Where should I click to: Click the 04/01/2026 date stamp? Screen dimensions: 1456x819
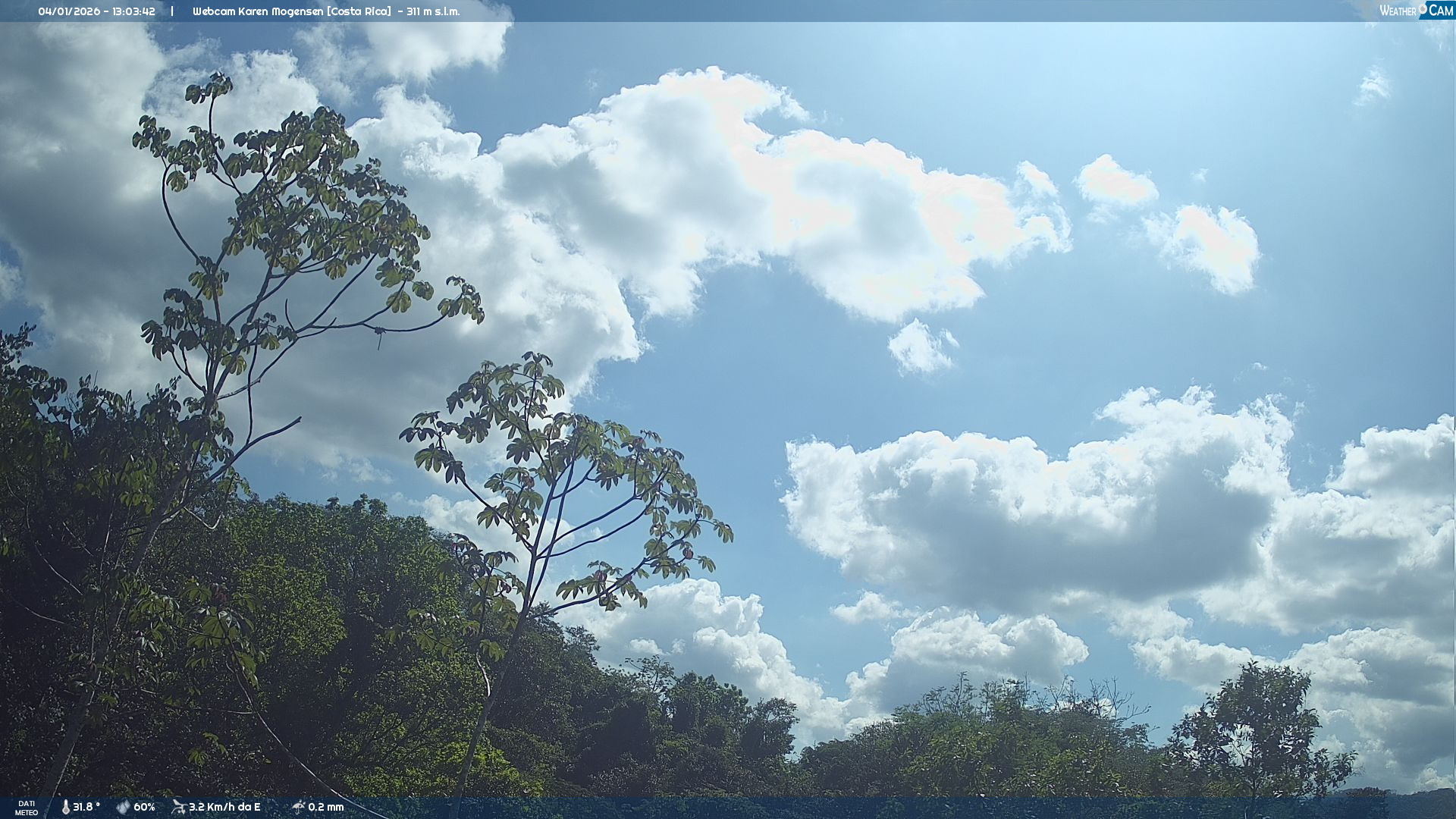67,11
